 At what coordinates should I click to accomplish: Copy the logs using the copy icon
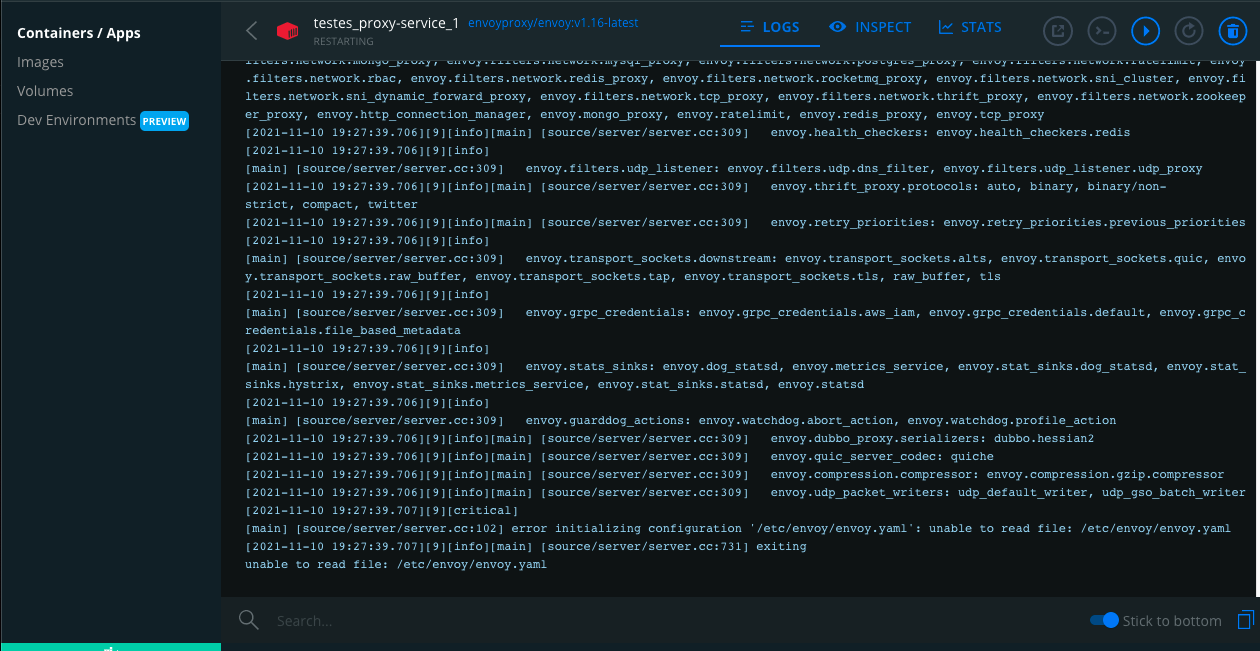point(1245,620)
